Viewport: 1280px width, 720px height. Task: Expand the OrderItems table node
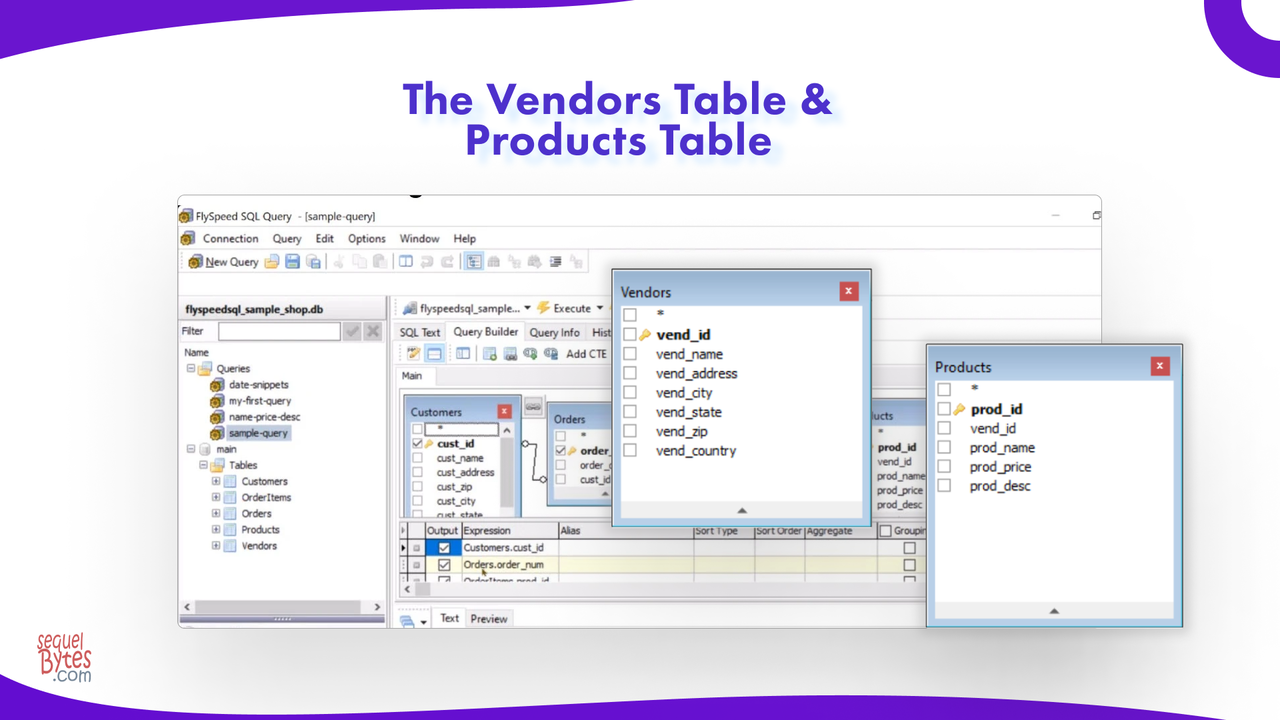click(216, 498)
